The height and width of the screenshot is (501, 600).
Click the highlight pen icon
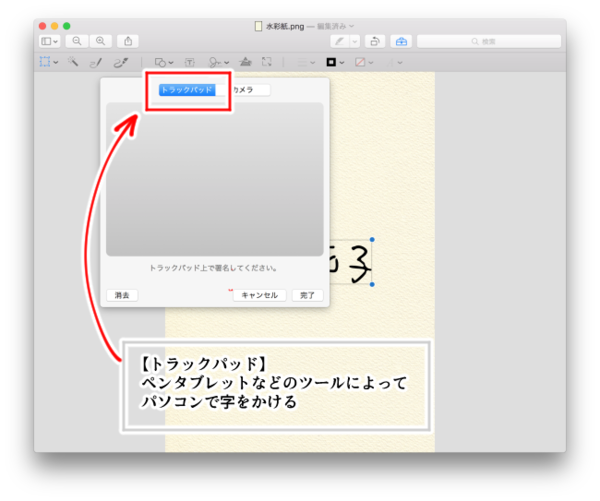[x=339, y=41]
